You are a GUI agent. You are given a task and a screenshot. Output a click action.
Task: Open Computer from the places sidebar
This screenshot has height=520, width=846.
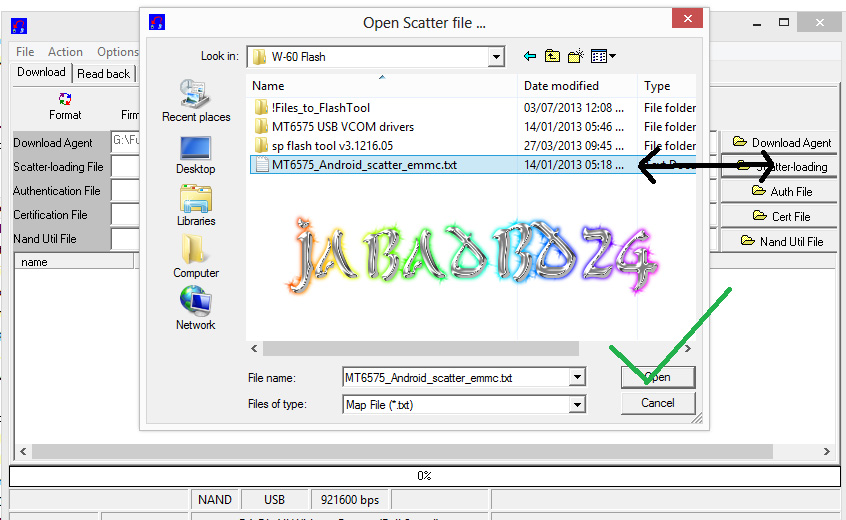pos(195,257)
